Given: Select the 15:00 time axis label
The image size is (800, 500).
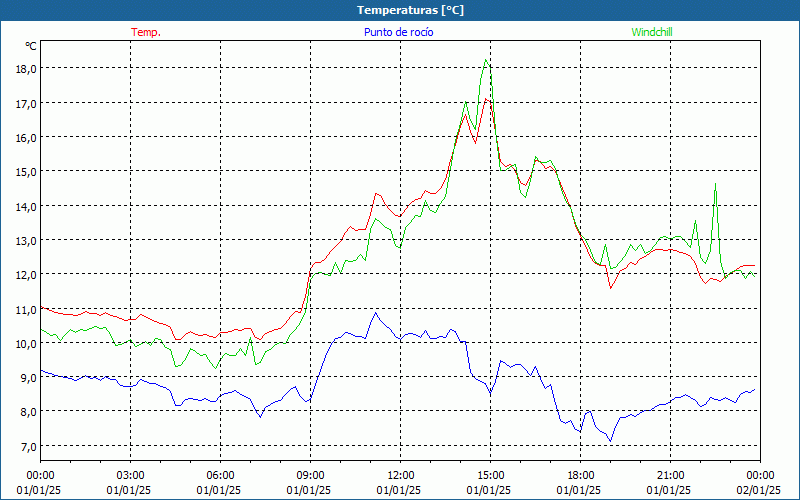Looking at the screenshot, I should [x=490, y=475].
